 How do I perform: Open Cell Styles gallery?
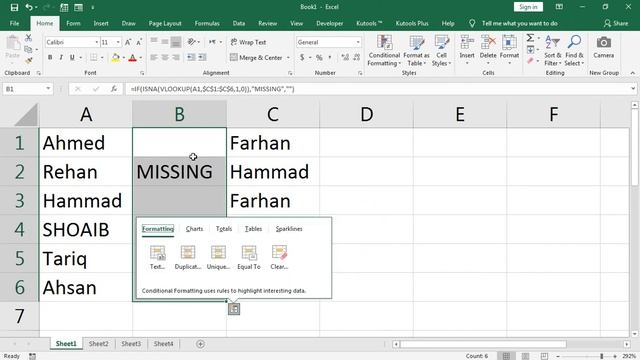pos(441,51)
